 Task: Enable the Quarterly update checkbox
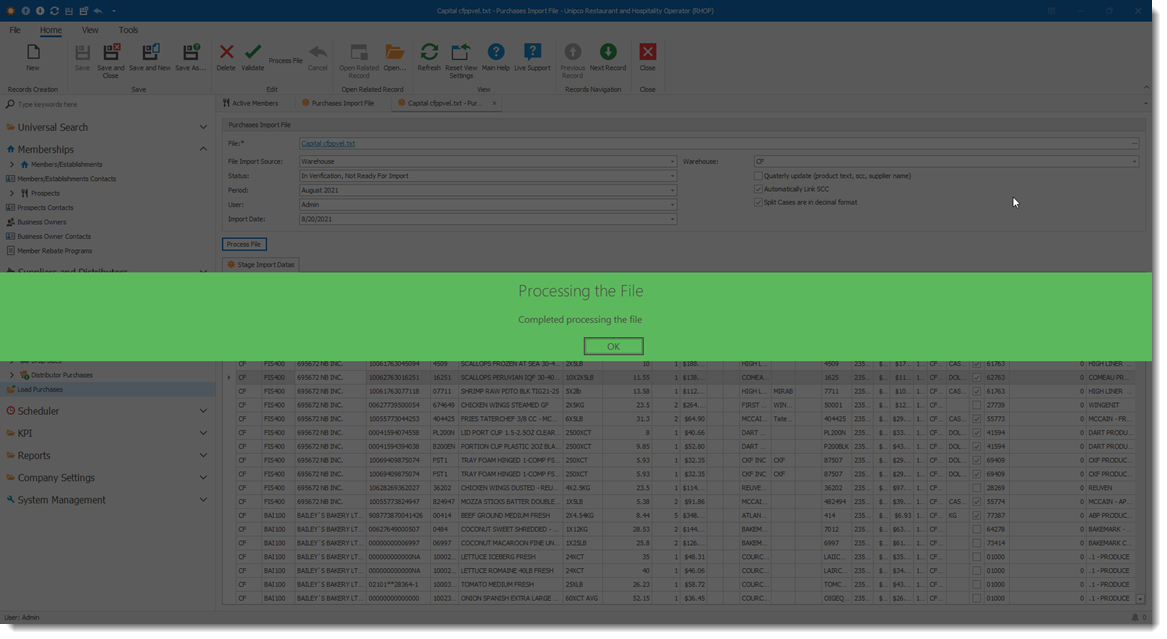pyautogui.click(x=758, y=176)
